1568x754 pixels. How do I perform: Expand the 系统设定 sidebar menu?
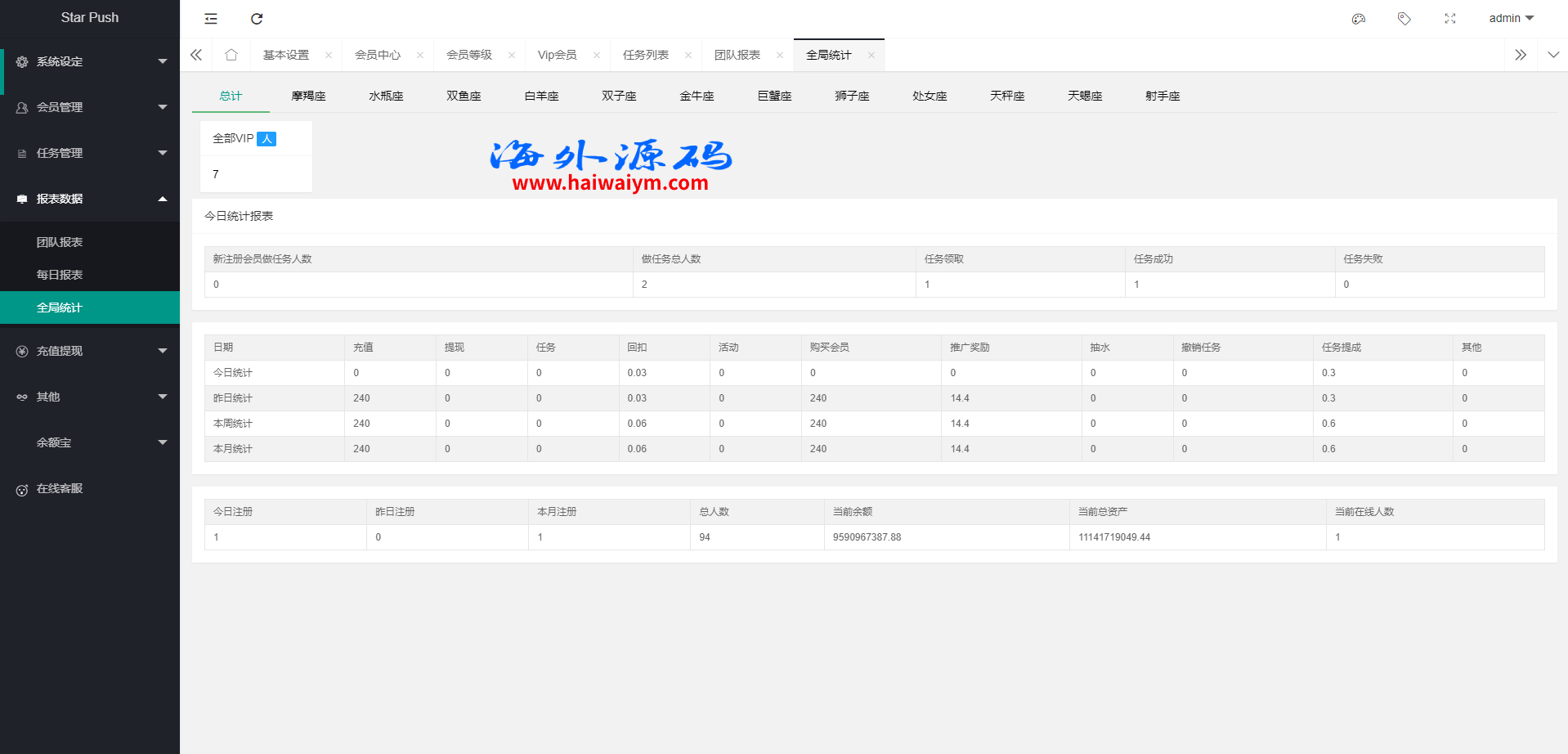click(90, 61)
